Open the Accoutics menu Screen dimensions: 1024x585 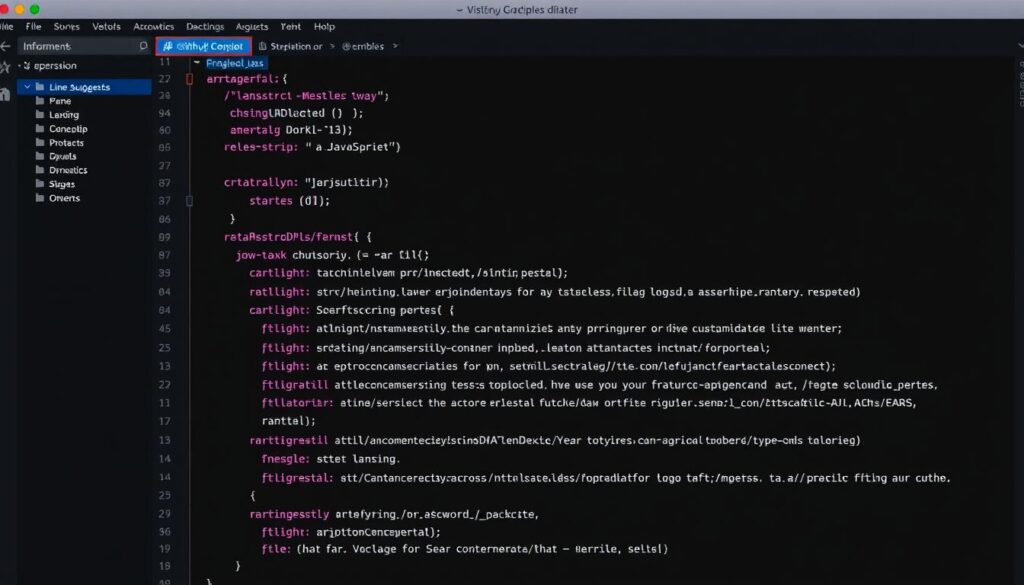tap(153, 27)
